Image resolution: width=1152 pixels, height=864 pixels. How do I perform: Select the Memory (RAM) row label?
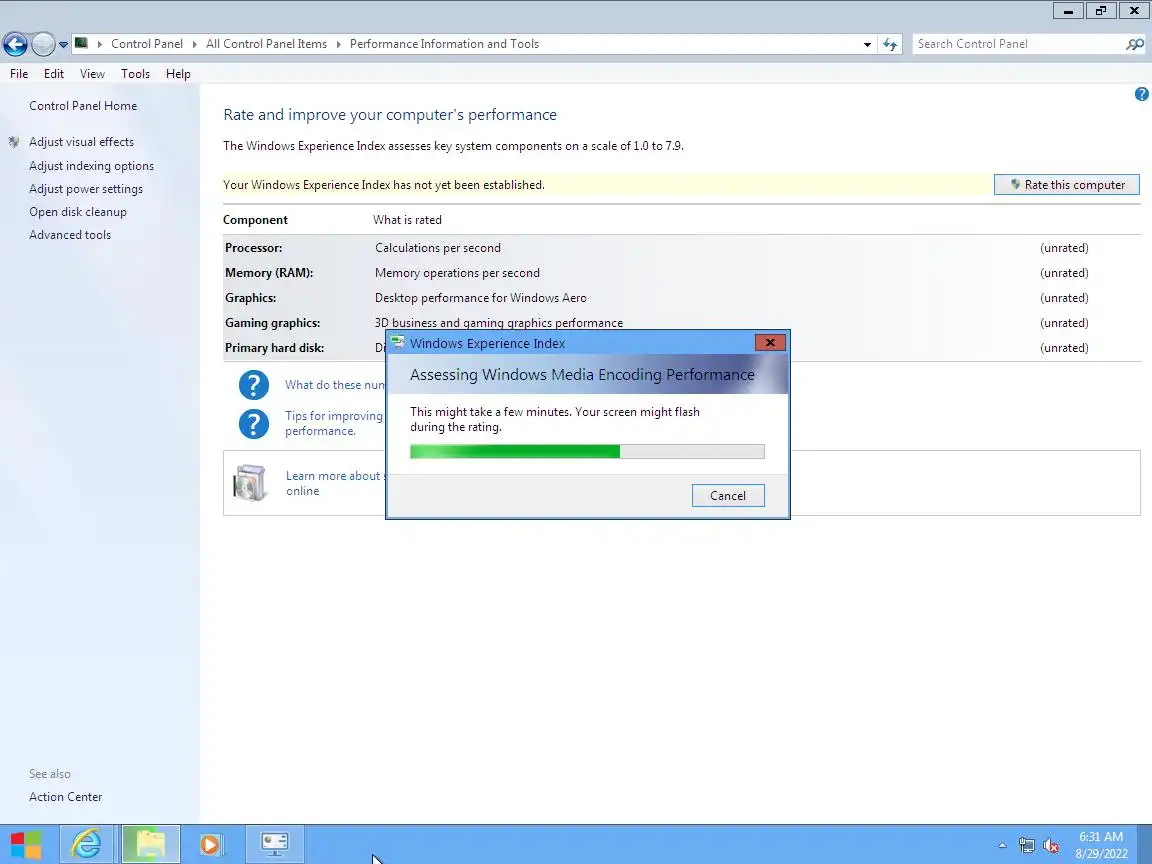click(269, 273)
